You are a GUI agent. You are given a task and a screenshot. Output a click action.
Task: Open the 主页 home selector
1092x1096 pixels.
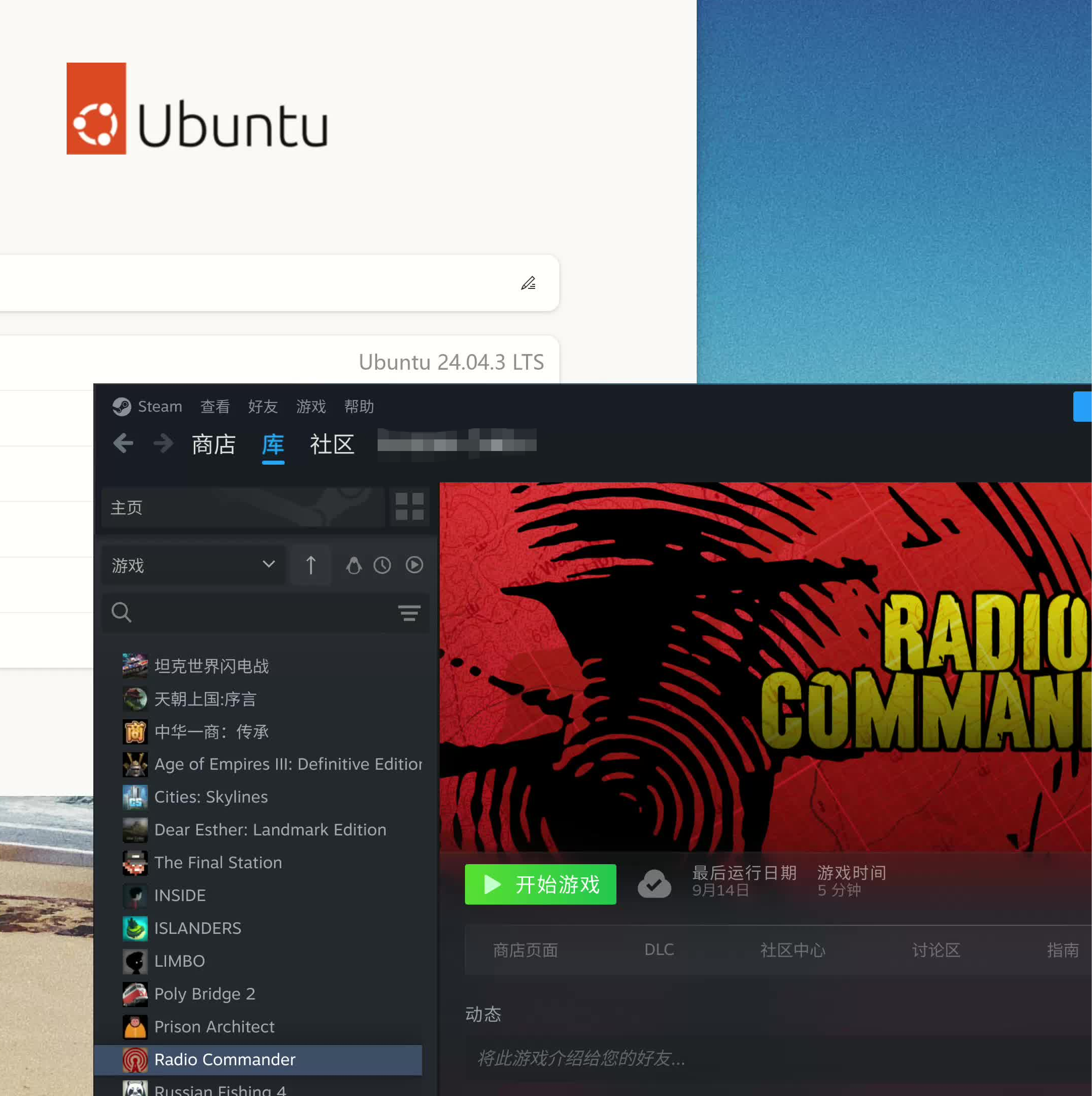pos(243,507)
